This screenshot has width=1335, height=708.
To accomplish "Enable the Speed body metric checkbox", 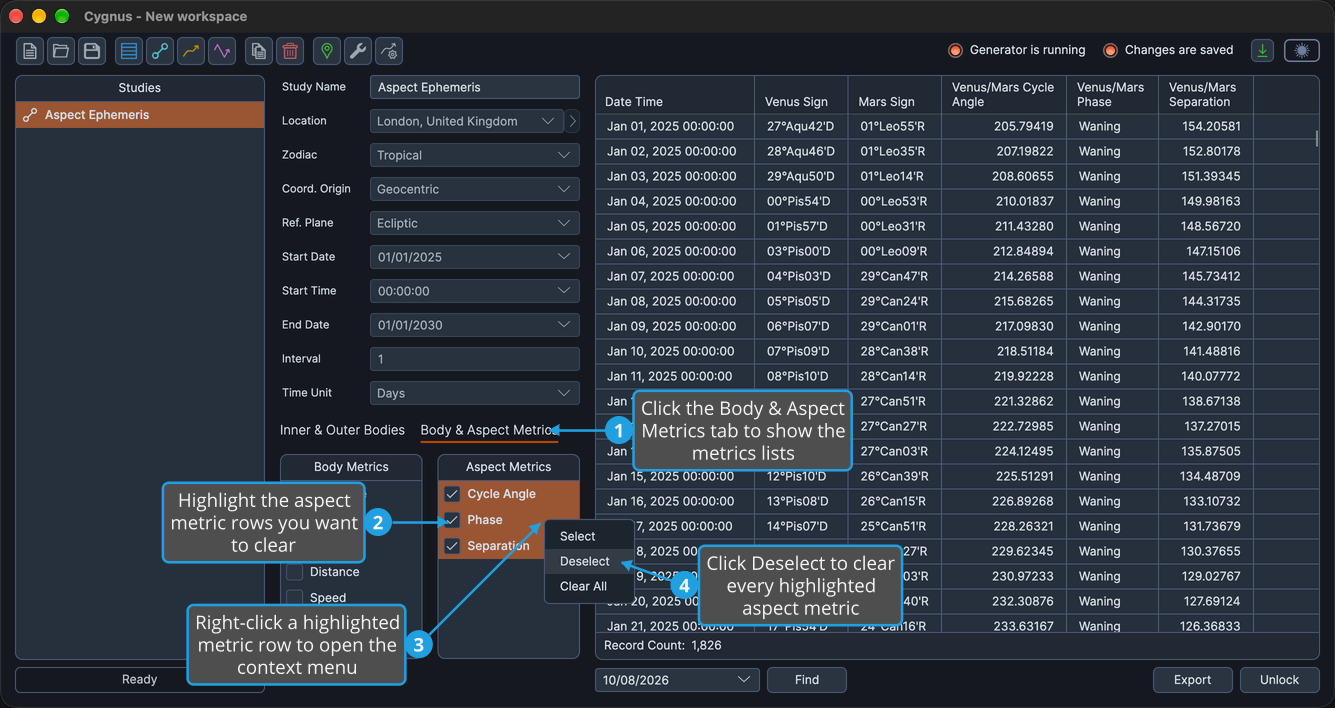I will pyautogui.click(x=295, y=598).
